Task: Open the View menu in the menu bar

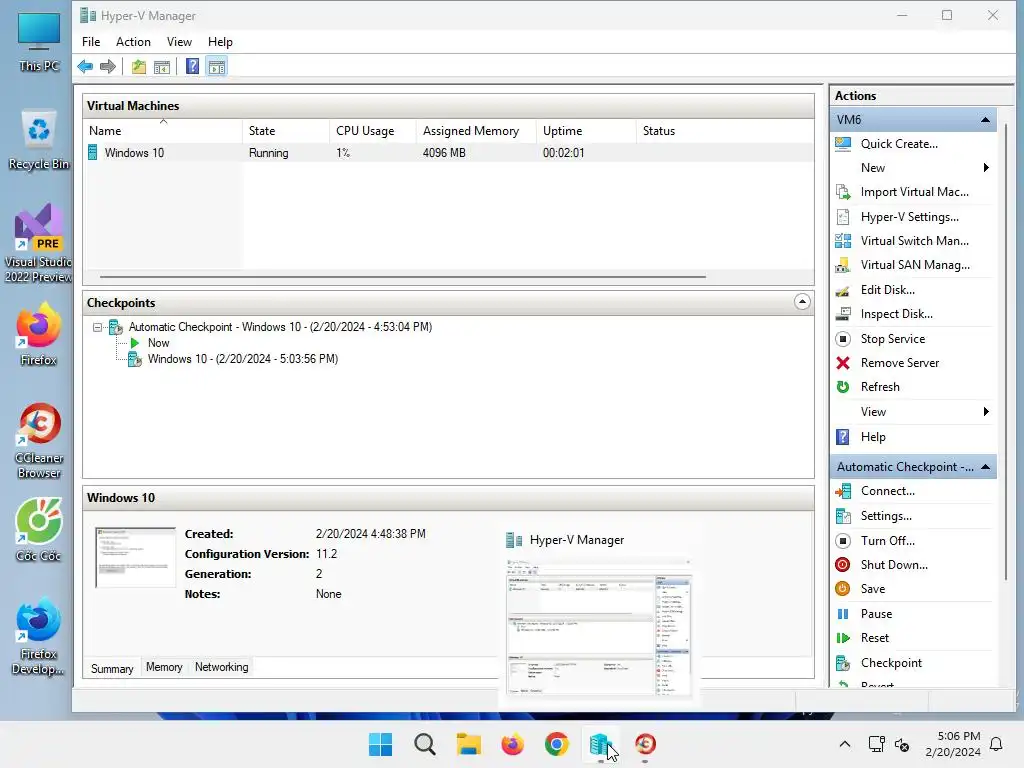Action: click(x=179, y=42)
